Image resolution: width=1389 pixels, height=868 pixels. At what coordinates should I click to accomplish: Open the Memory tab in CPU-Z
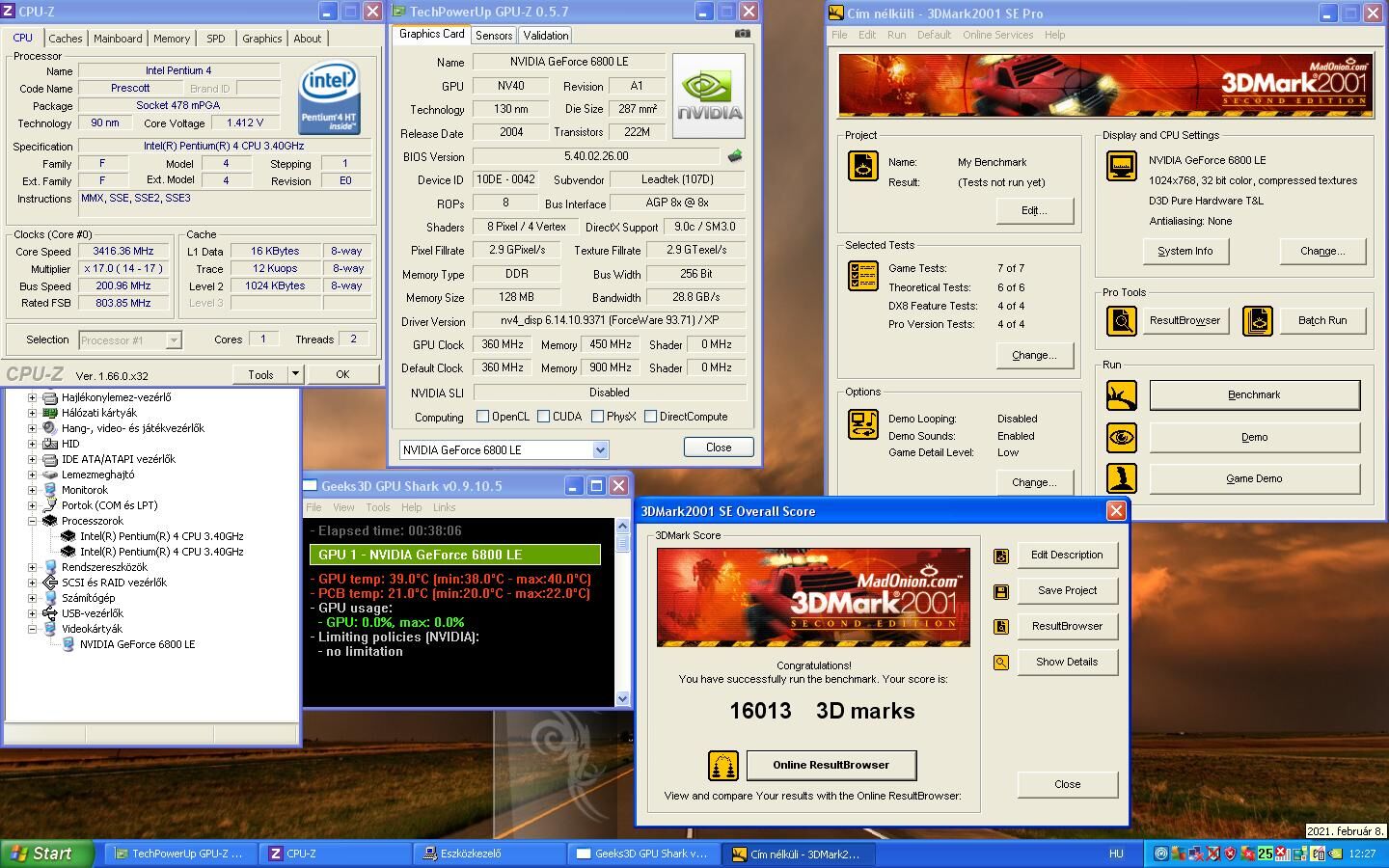tap(172, 39)
